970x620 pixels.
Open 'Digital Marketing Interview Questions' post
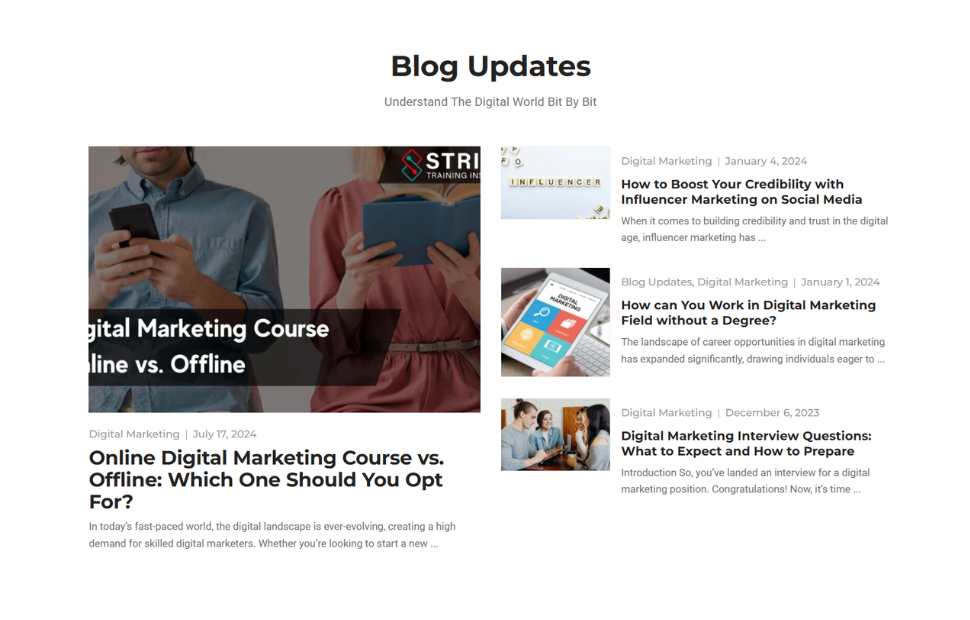coord(746,443)
